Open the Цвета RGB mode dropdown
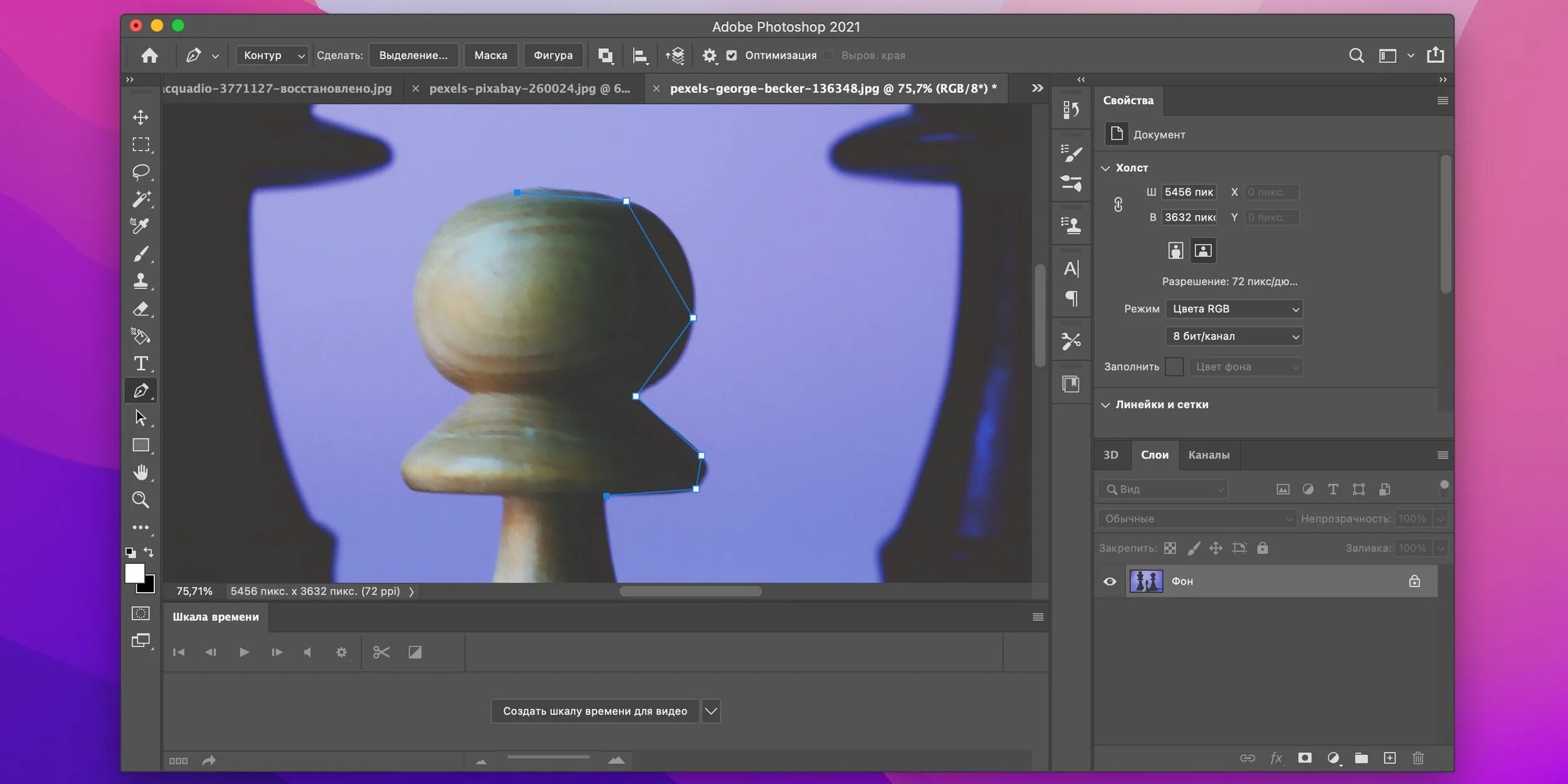The height and width of the screenshot is (784, 1568). click(x=1234, y=309)
